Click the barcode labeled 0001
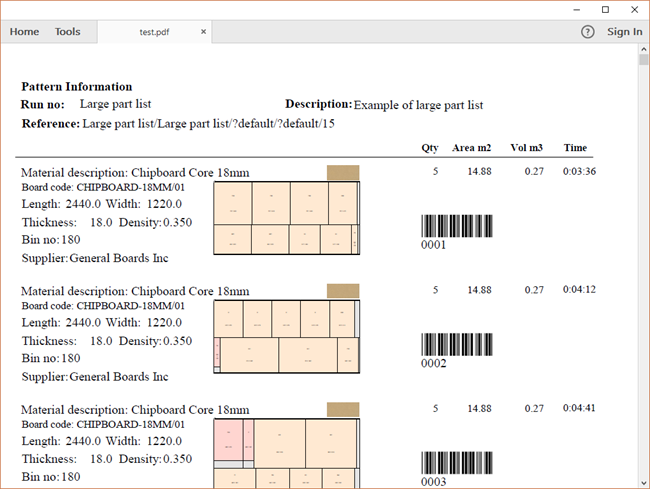Image resolution: width=650 pixels, height=489 pixels. pos(456,226)
